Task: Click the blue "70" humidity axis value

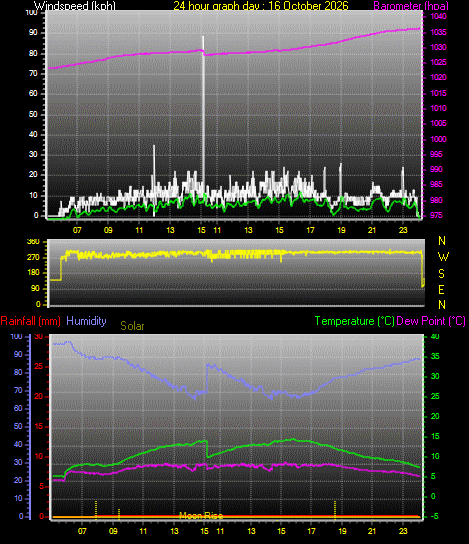Action: [18, 390]
